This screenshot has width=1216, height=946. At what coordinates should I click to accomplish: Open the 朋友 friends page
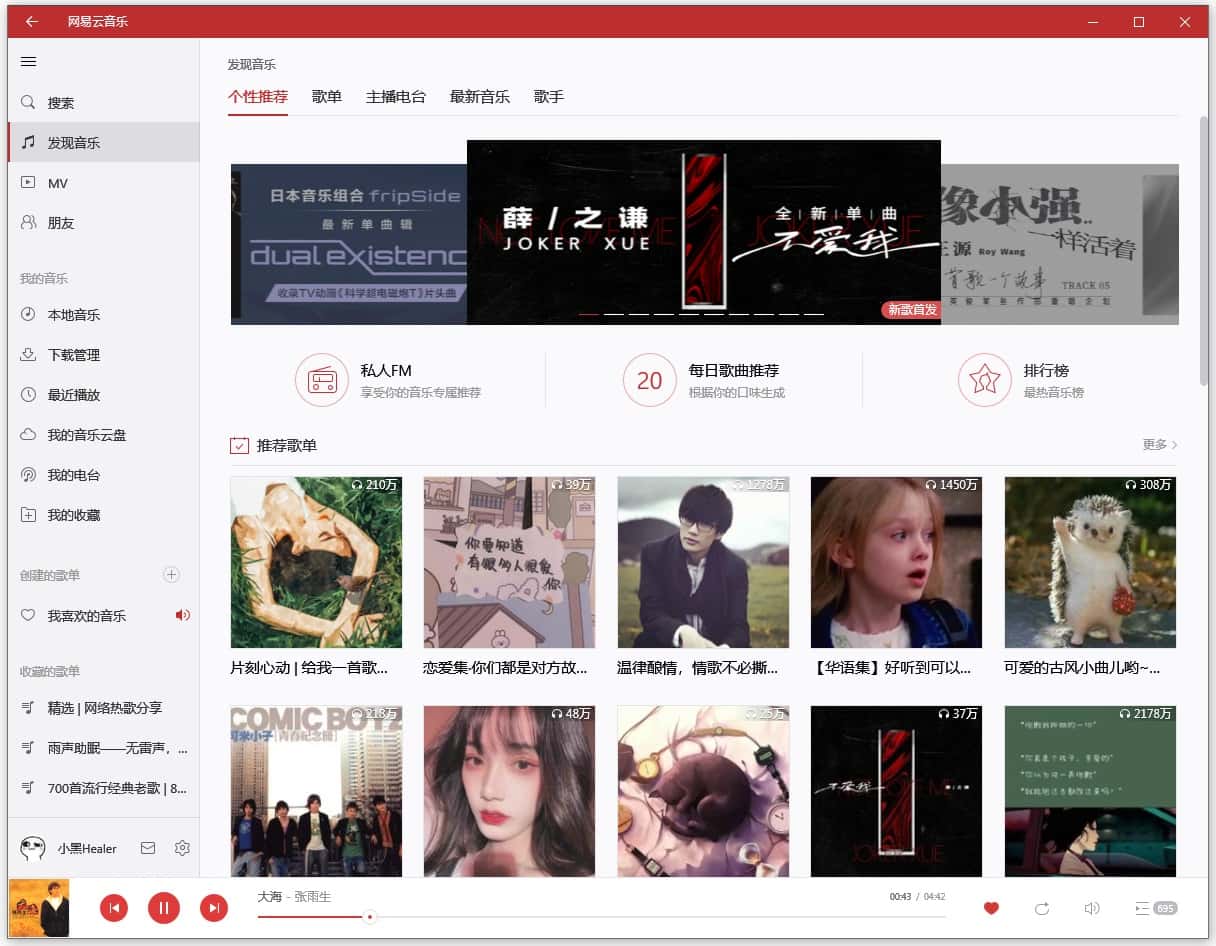pos(103,223)
